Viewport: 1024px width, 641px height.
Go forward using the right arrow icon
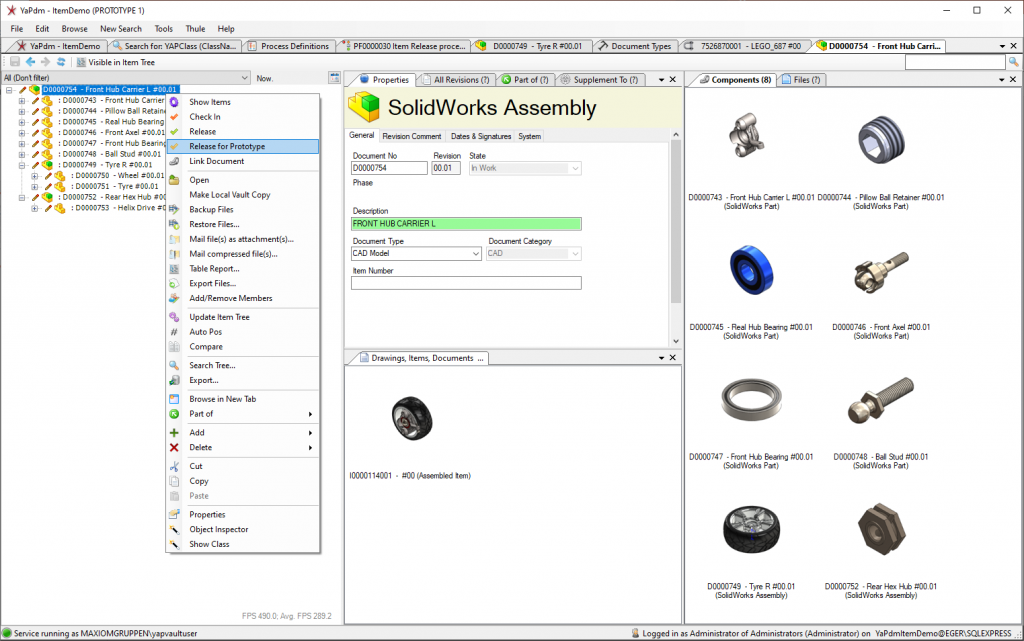tap(45, 62)
